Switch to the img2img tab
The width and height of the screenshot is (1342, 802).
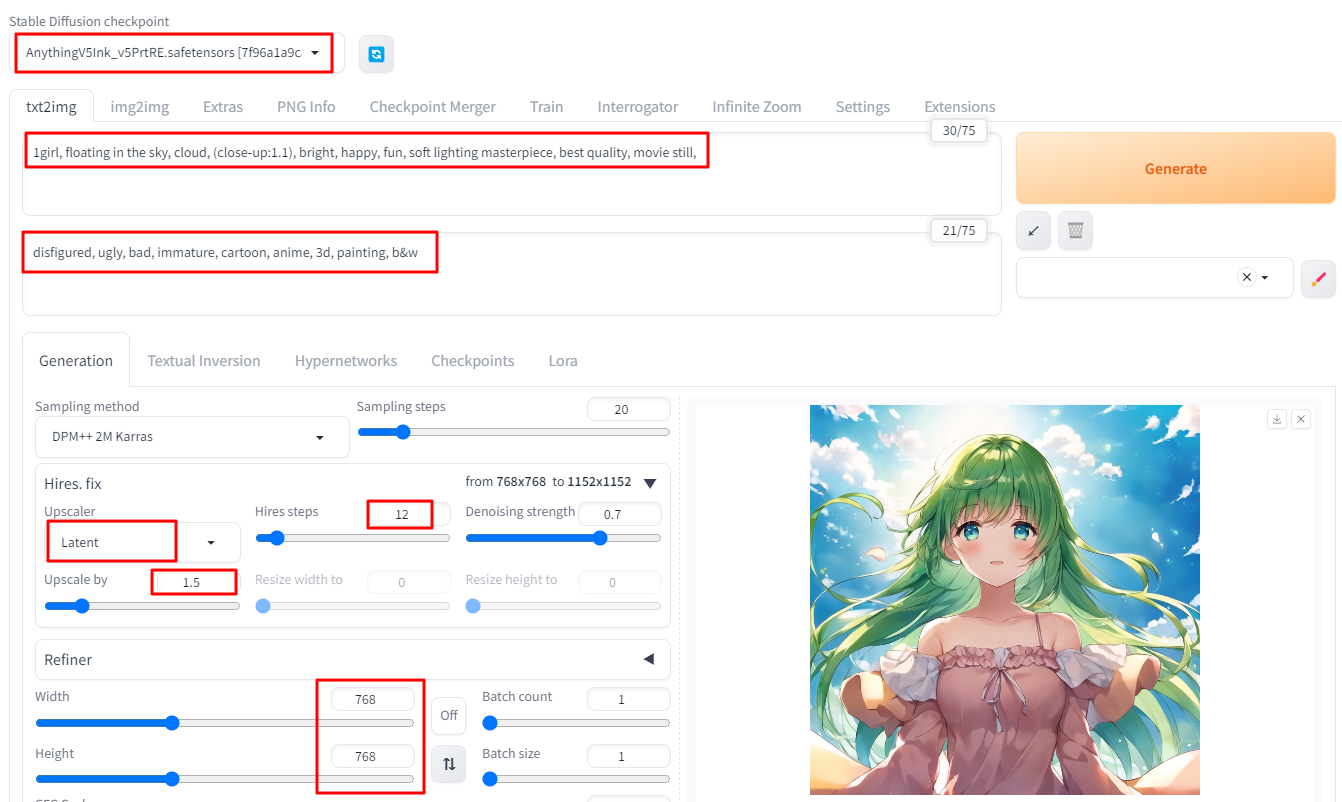(139, 106)
